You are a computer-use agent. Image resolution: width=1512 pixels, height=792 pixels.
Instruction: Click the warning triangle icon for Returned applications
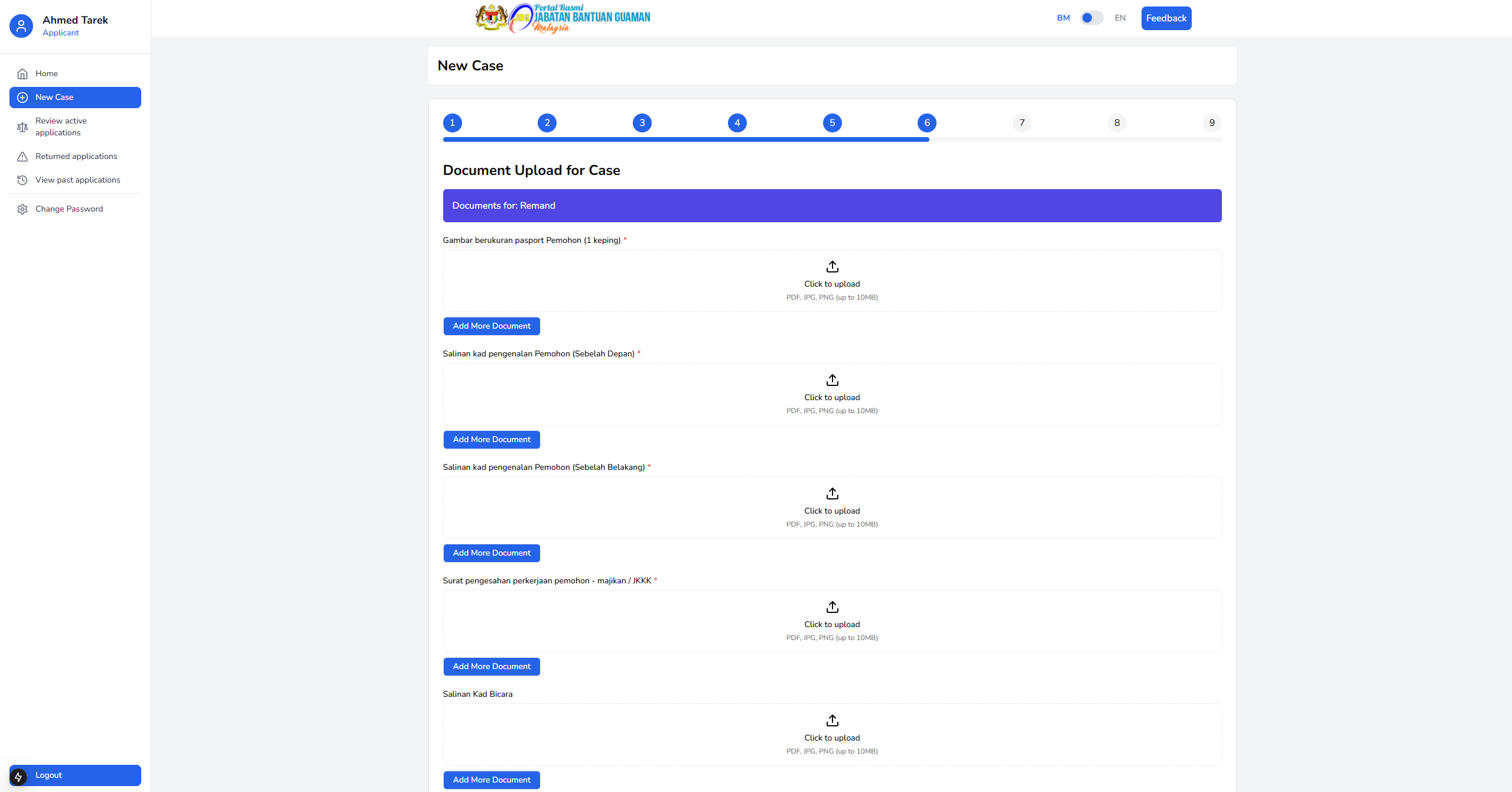[x=22, y=157]
